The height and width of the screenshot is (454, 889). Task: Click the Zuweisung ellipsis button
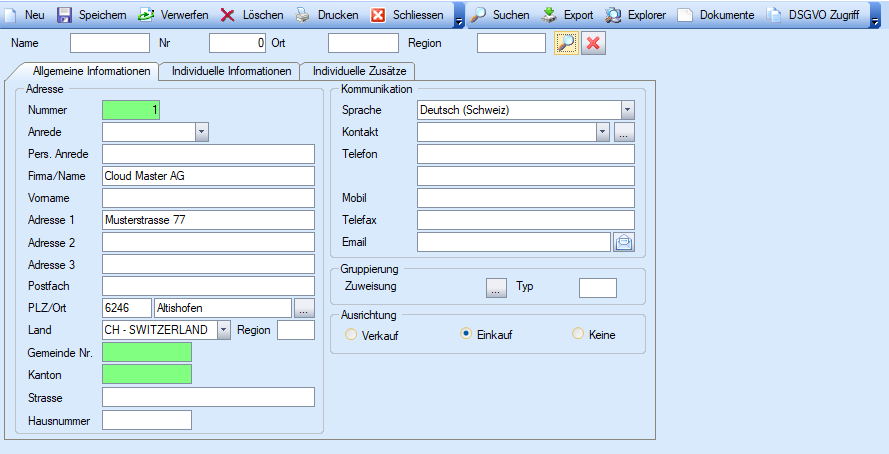(x=497, y=288)
